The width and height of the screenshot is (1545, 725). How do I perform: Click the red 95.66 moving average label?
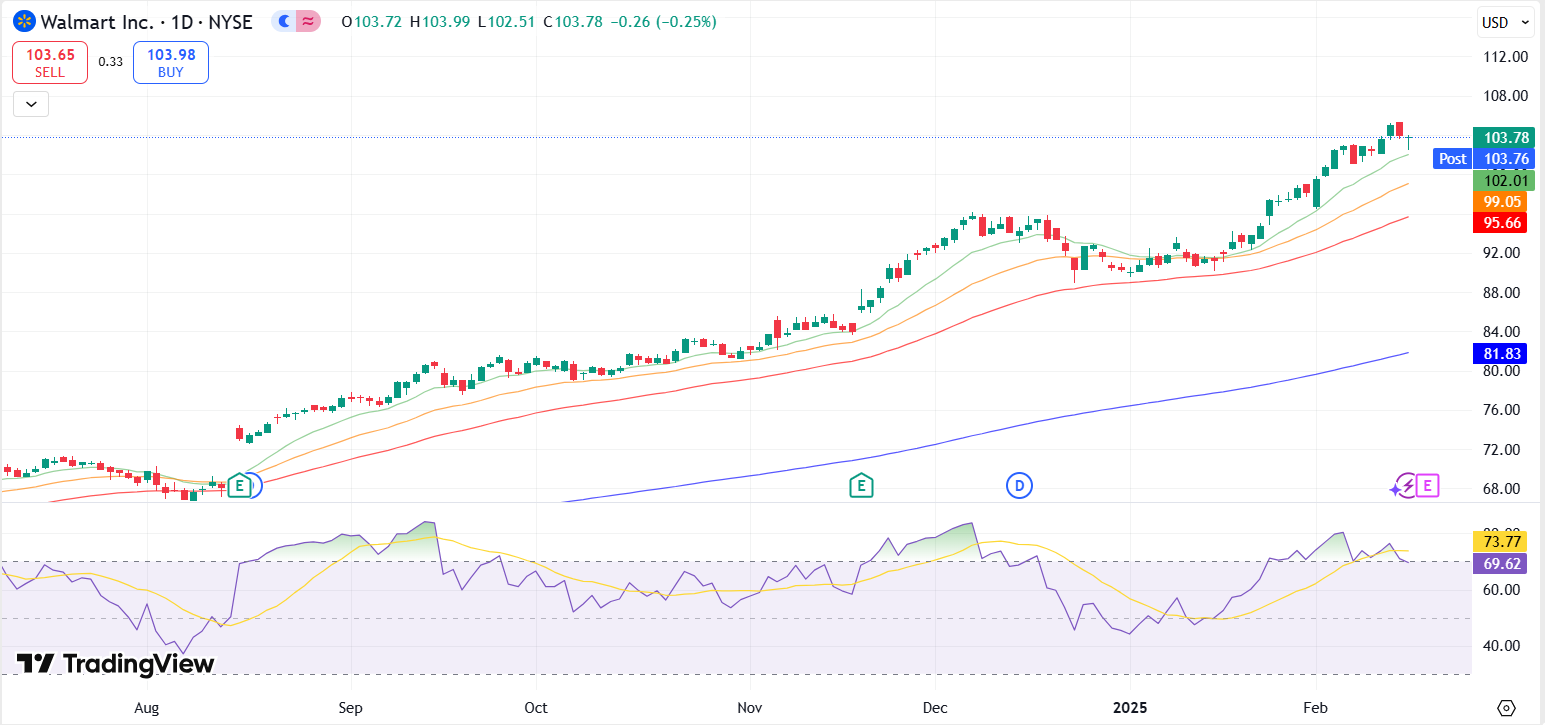tap(1500, 223)
